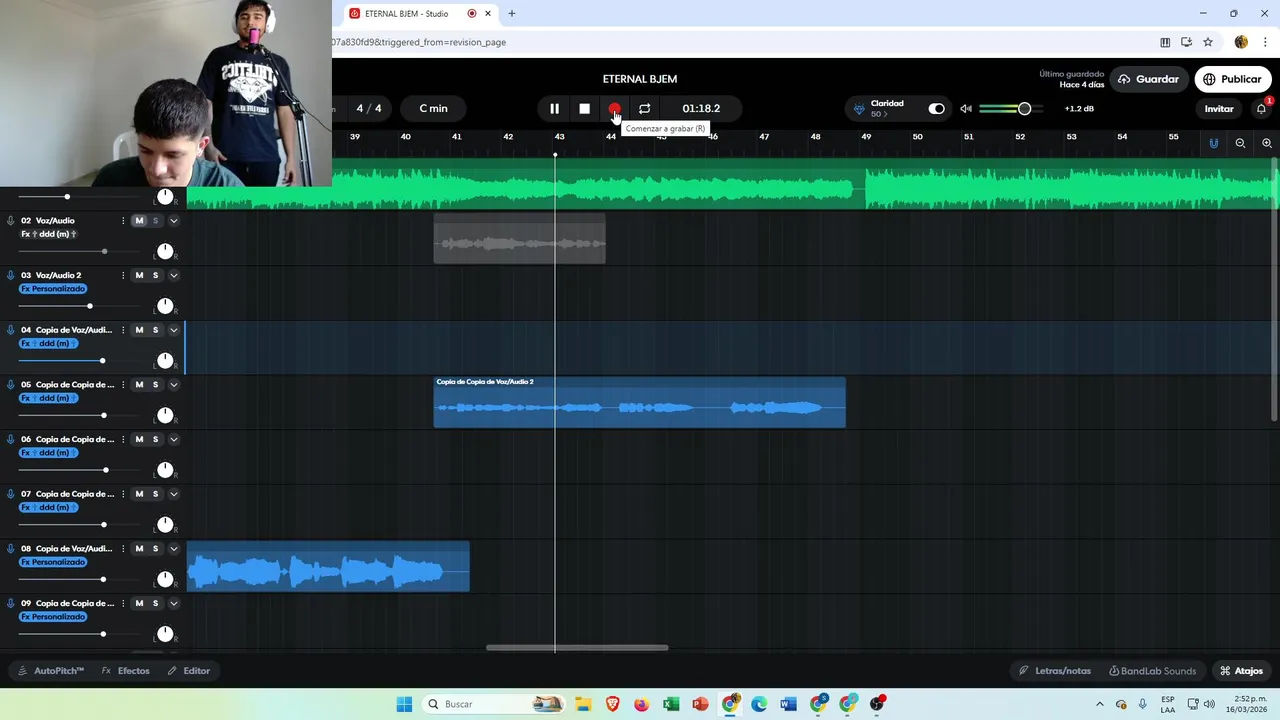Open Excel from the taskbar
This screenshot has width=1280, height=720.
tap(671, 704)
